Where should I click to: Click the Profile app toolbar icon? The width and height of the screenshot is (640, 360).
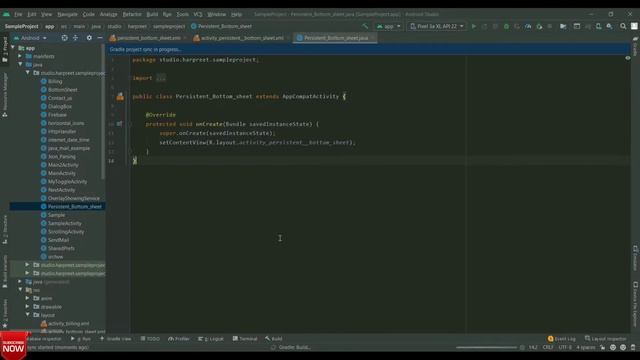[x=528, y=26]
